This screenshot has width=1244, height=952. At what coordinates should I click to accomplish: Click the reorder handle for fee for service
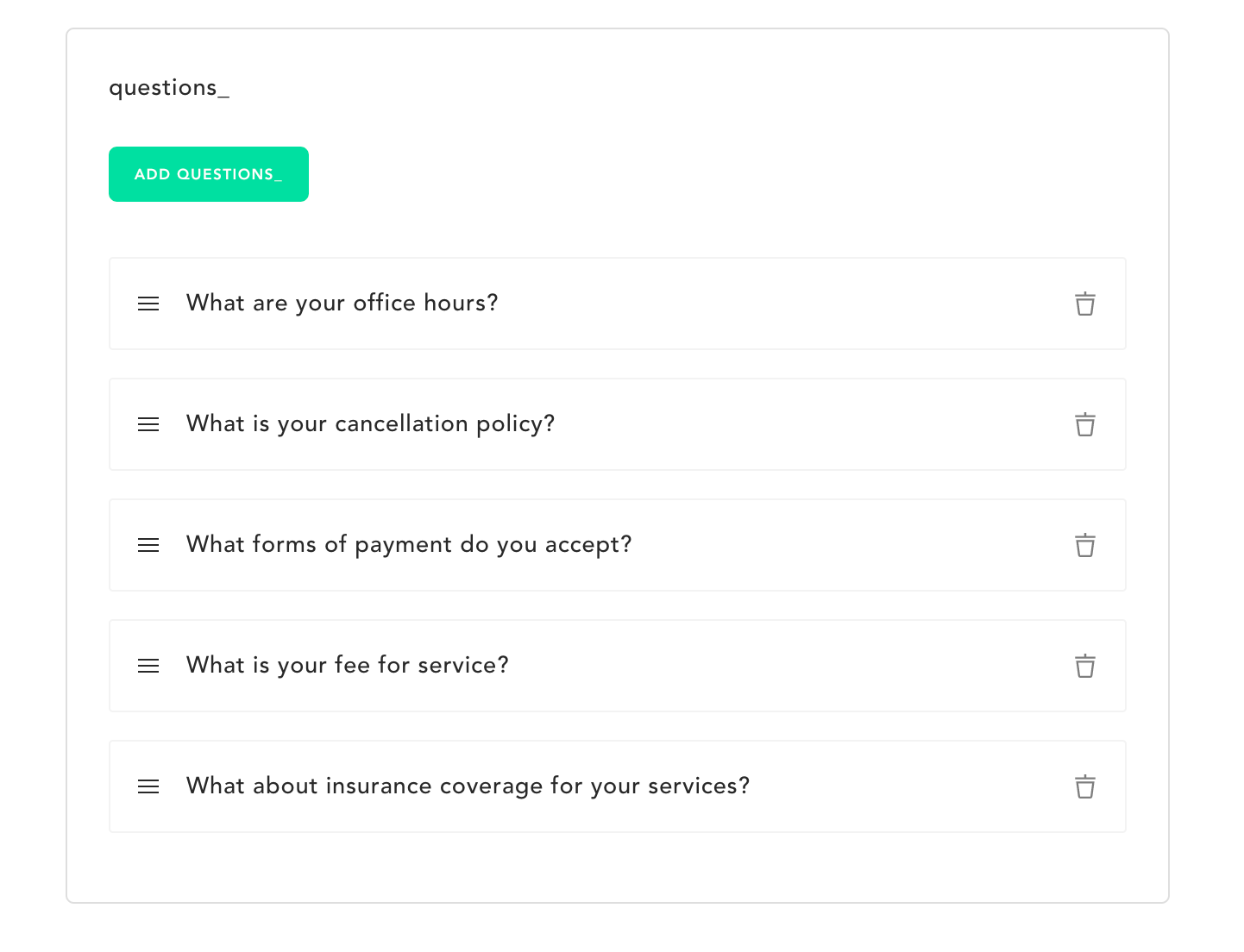[x=148, y=666]
